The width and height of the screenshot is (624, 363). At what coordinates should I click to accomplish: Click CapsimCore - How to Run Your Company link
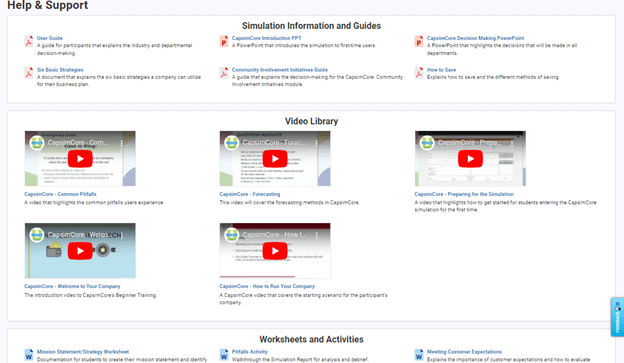tap(267, 286)
